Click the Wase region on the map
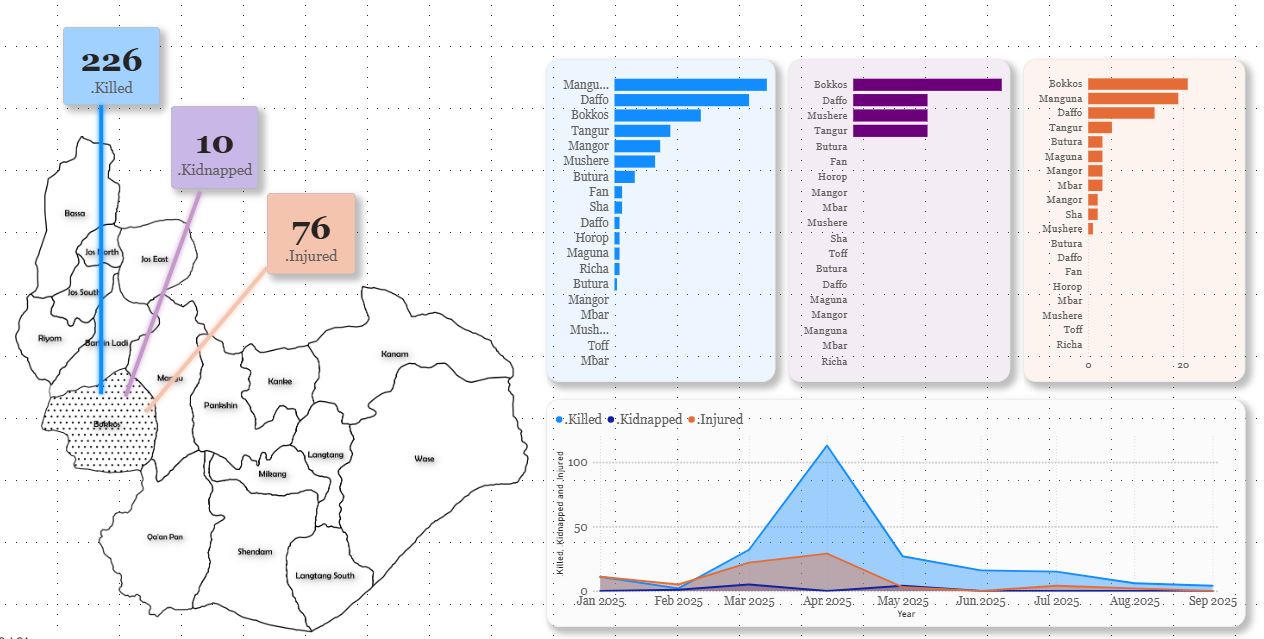 (423, 460)
